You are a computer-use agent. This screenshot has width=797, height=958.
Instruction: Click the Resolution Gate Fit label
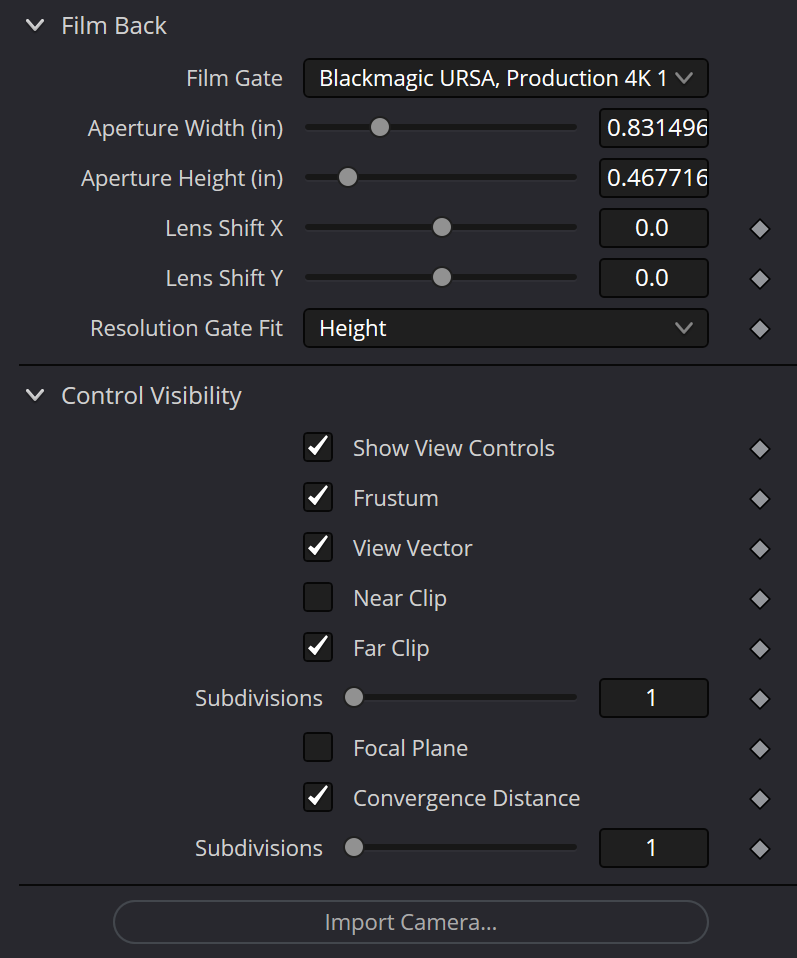pos(186,329)
